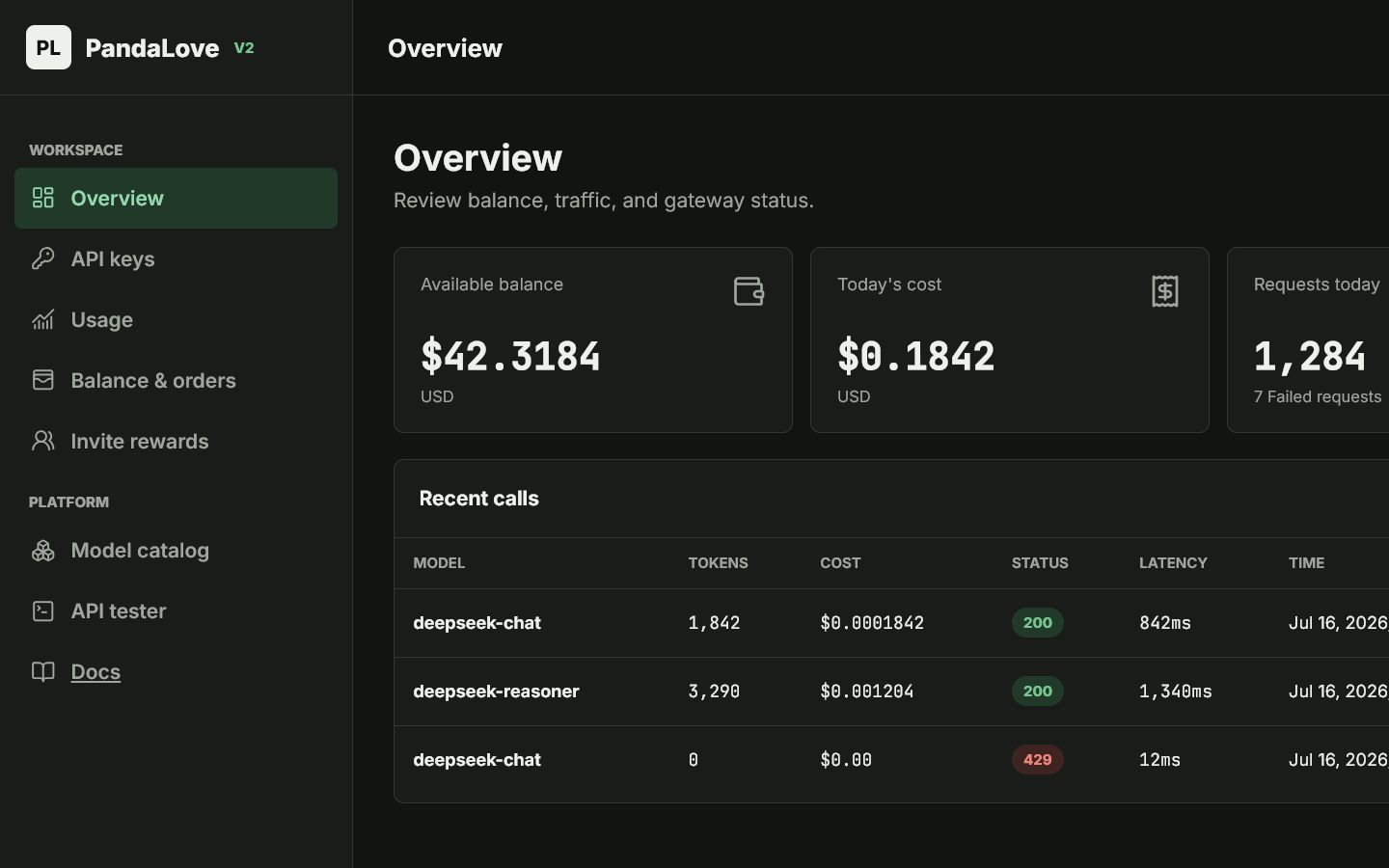Open the API keys page
This screenshot has height=868, width=1389.
coord(176,258)
